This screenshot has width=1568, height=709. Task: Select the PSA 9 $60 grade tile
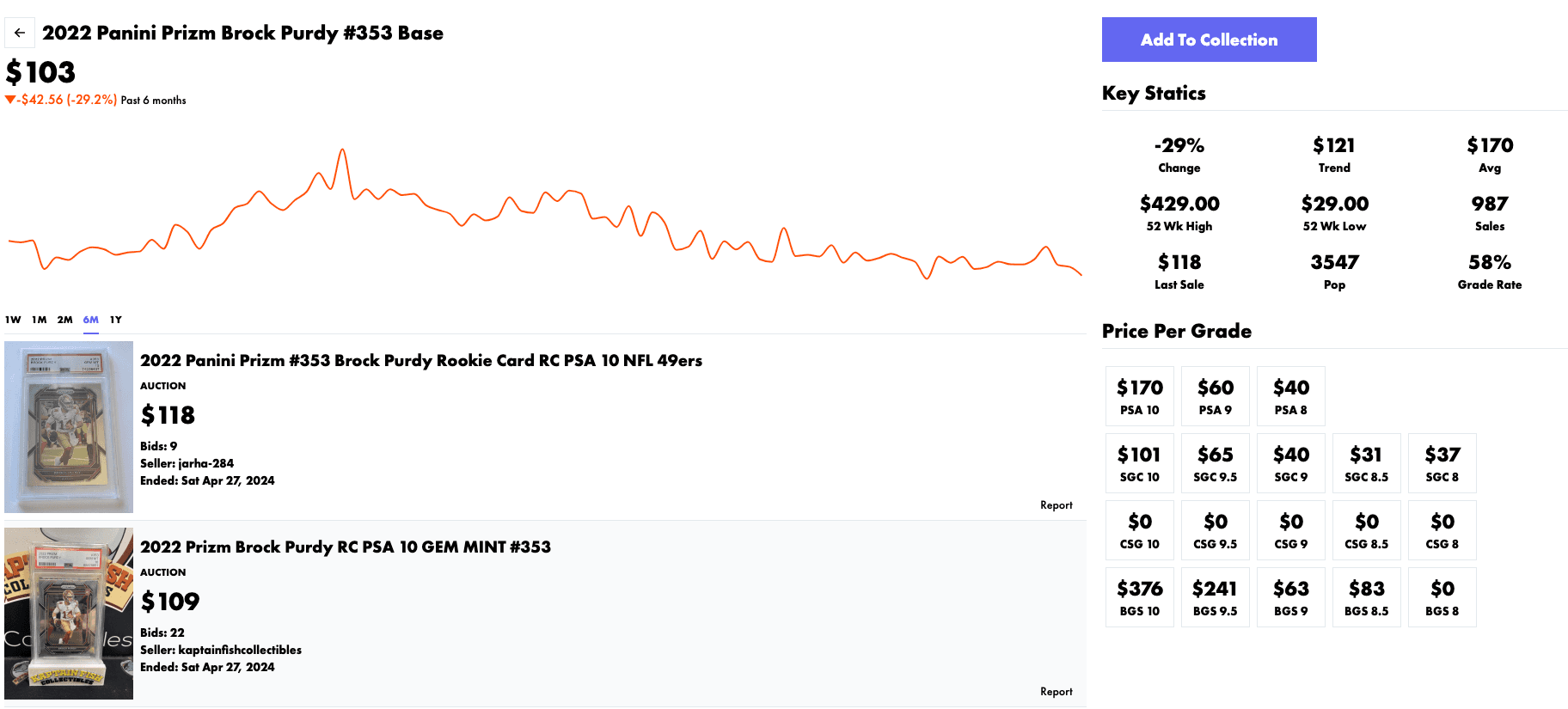1215,396
